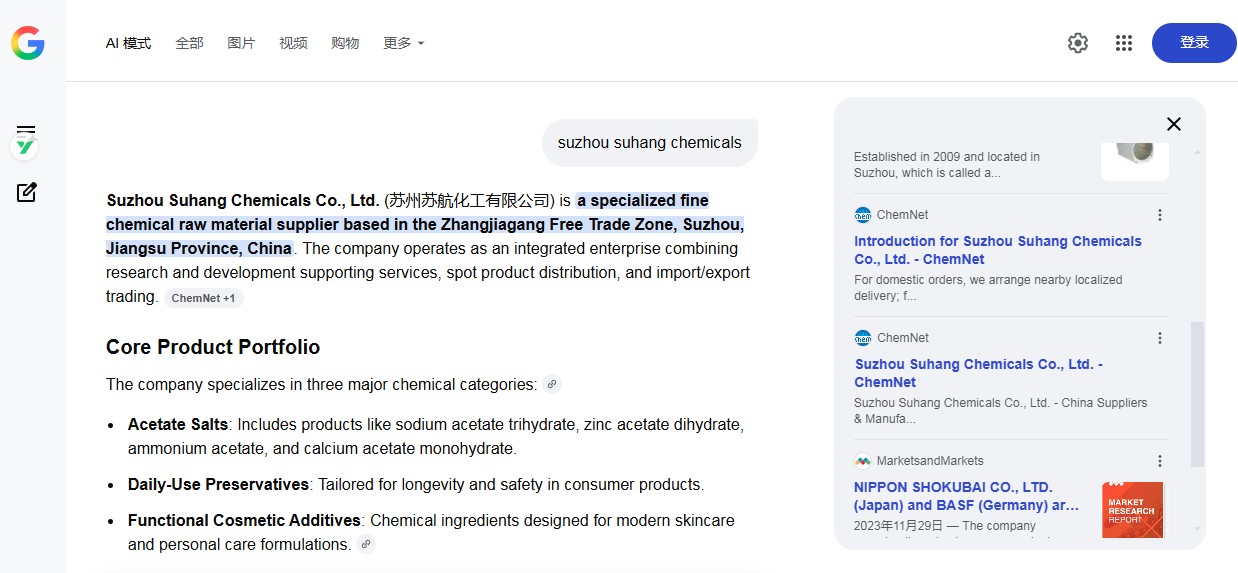Click the 登录 sign-in button
The height and width of the screenshot is (573, 1238).
click(1194, 43)
